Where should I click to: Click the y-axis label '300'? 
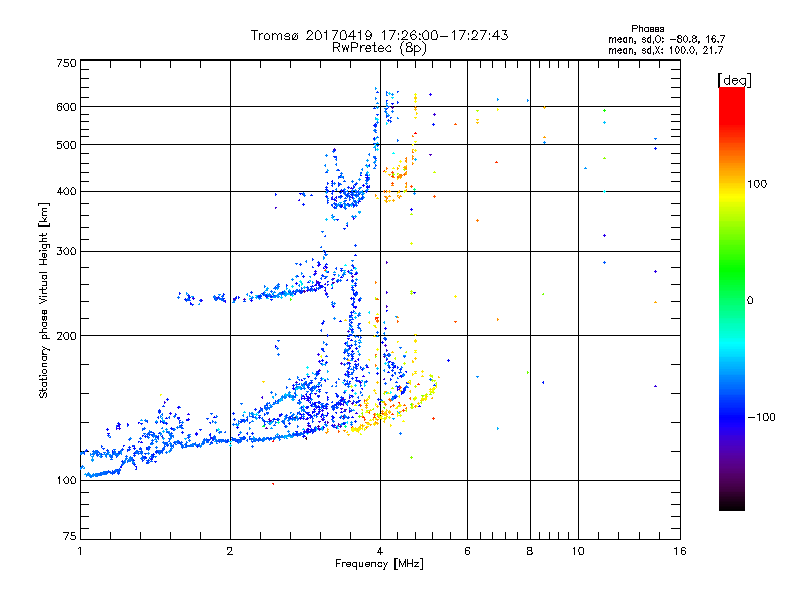tap(66, 252)
